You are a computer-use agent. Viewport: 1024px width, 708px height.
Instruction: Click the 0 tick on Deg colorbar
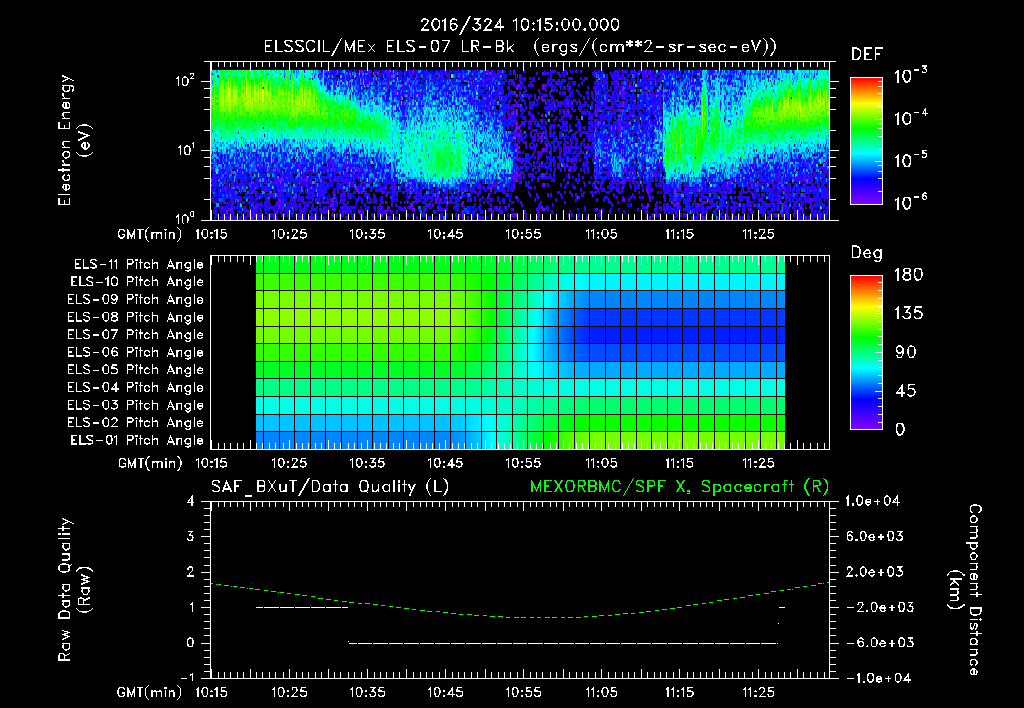pos(901,429)
